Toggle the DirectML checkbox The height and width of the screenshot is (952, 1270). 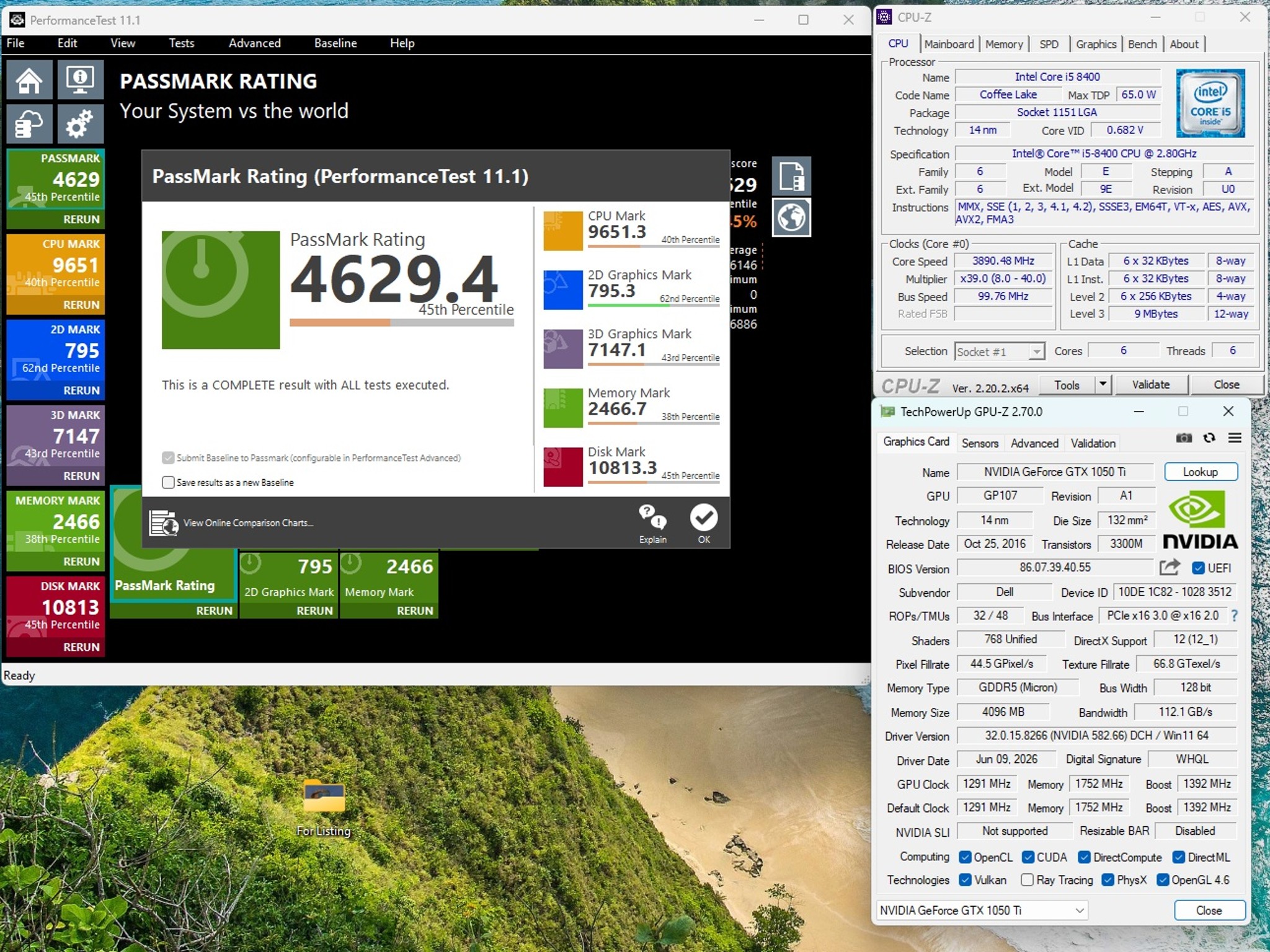click(x=1178, y=857)
